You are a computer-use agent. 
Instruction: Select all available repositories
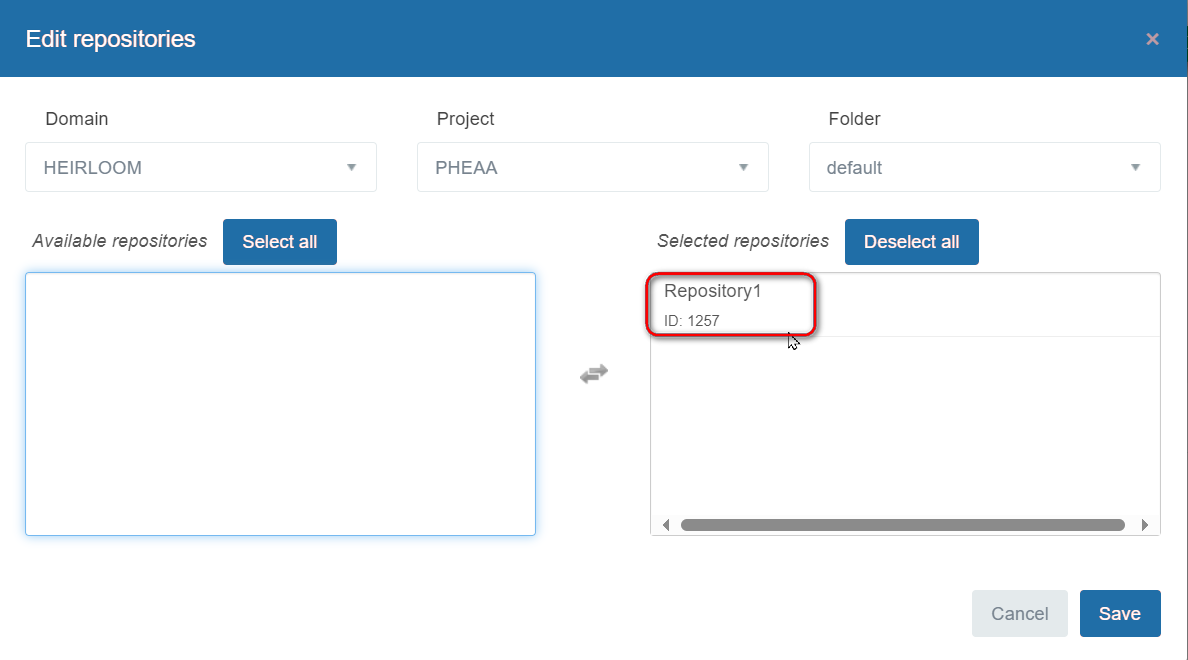279,241
